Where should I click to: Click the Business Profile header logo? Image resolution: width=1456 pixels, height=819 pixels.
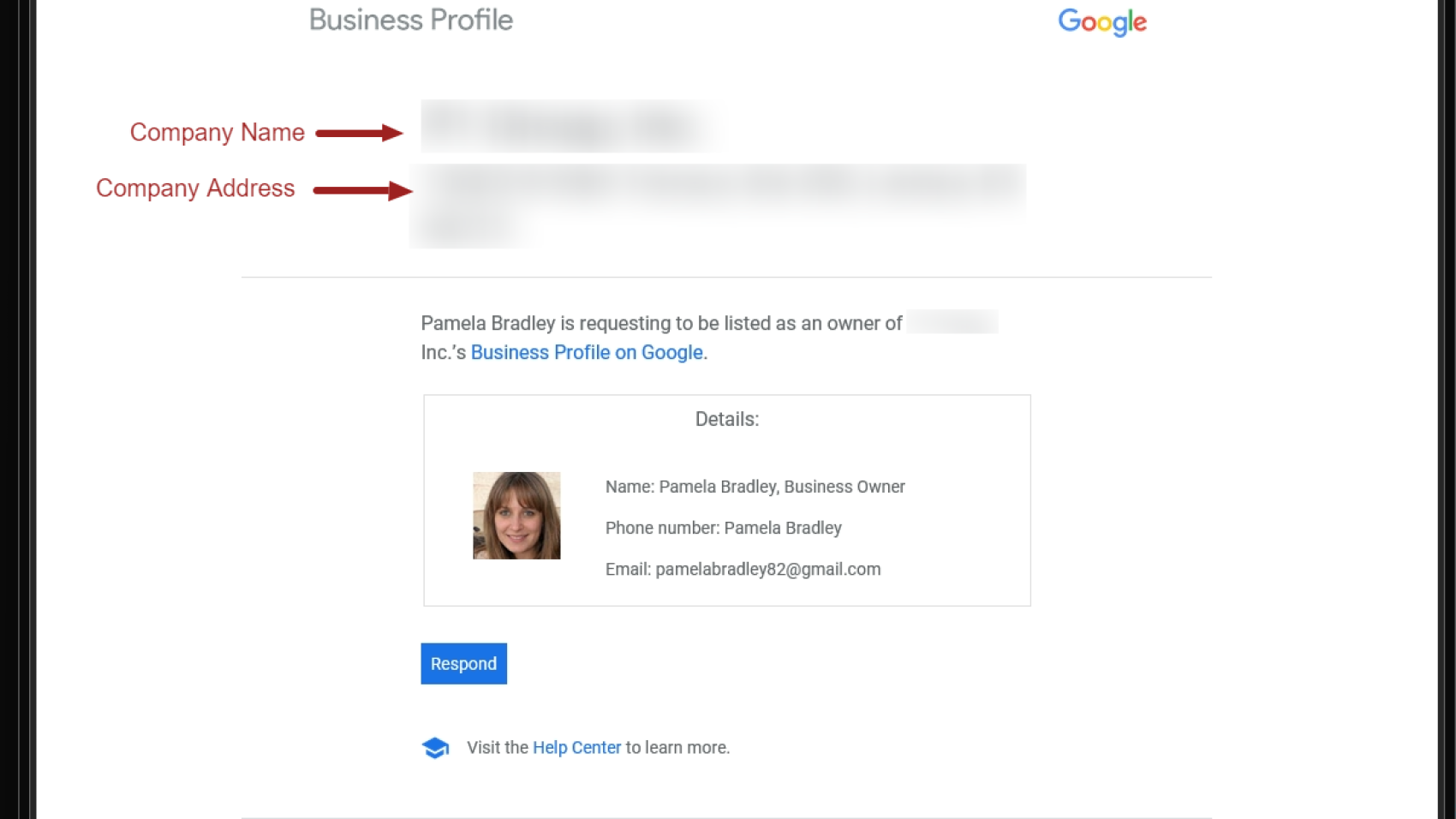tap(411, 20)
